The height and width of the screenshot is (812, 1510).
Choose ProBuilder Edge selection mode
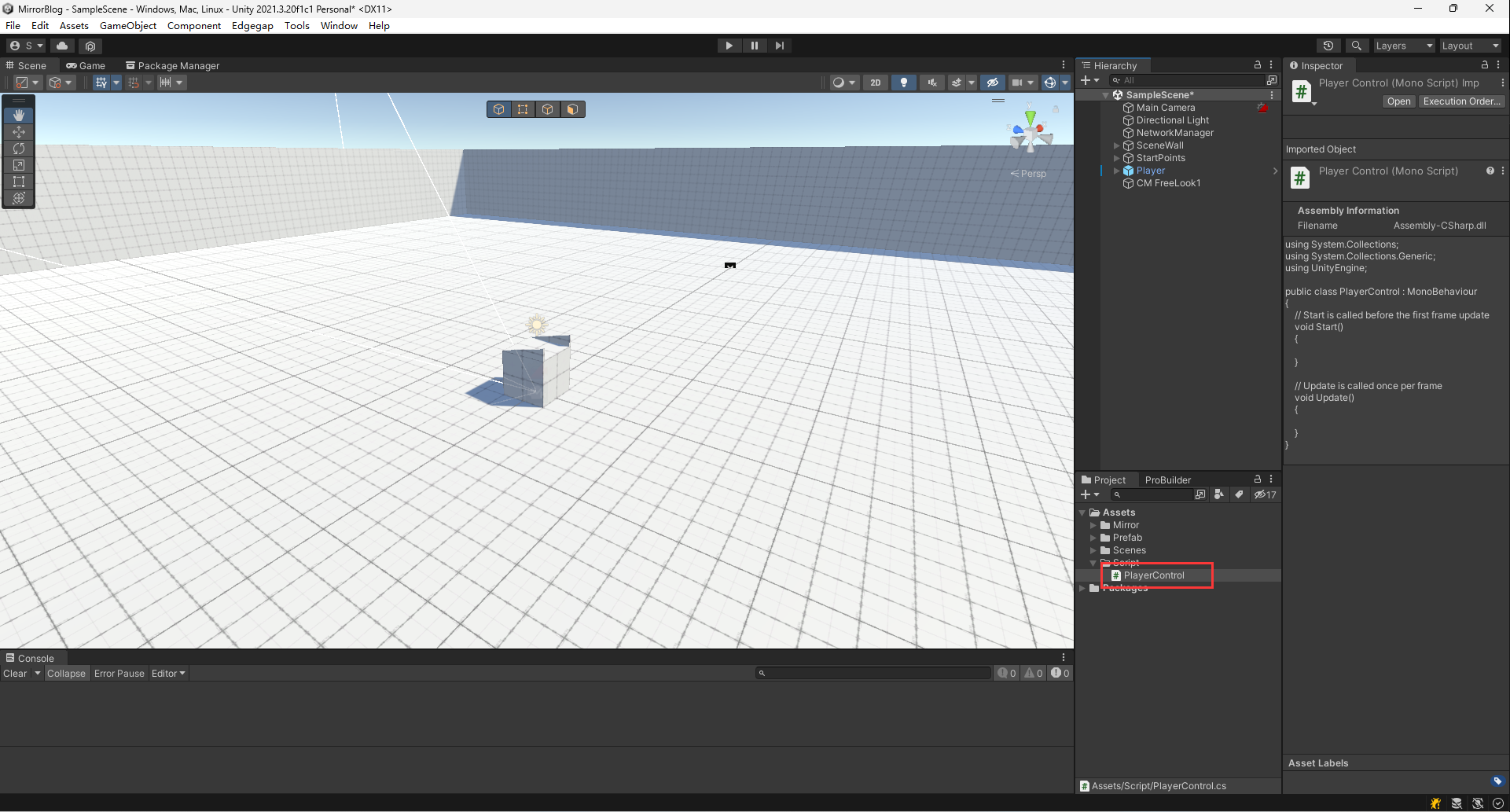pos(548,109)
